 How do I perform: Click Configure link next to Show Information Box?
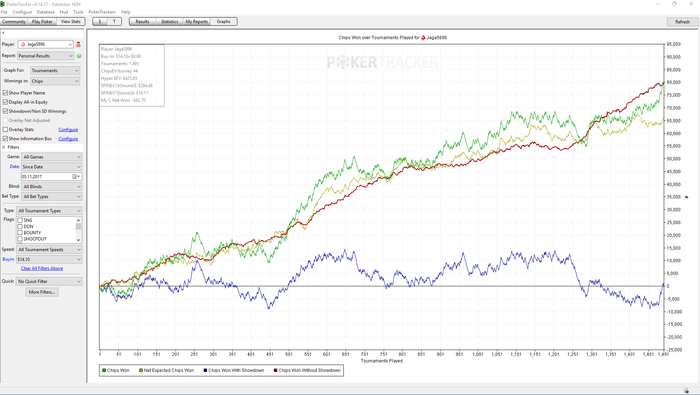click(x=68, y=139)
